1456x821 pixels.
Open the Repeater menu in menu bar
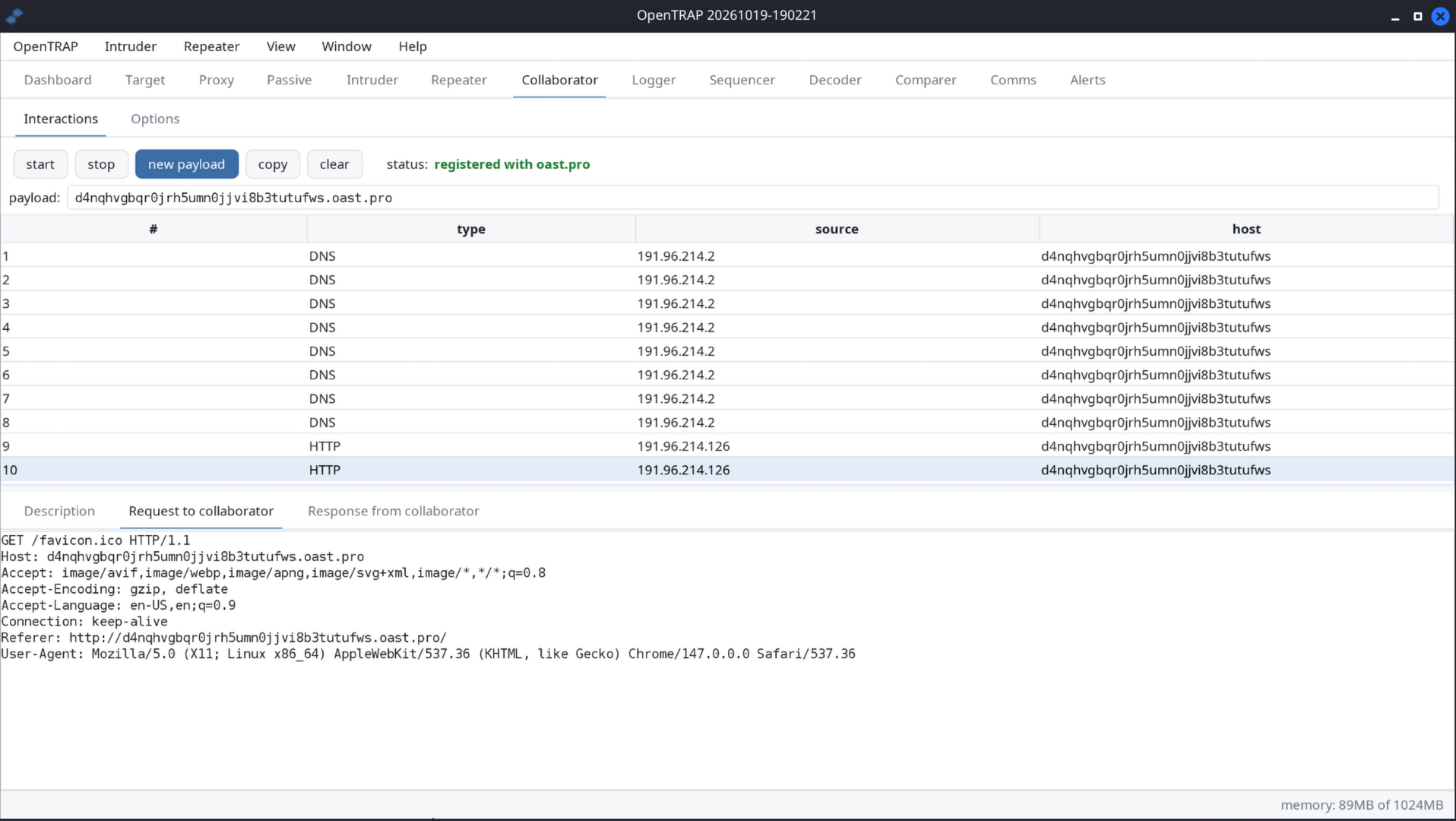[x=211, y=46]
